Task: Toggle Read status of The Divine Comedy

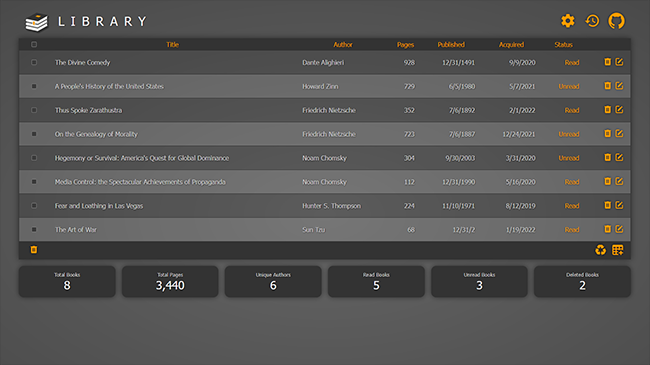Action: coord(572,63)
